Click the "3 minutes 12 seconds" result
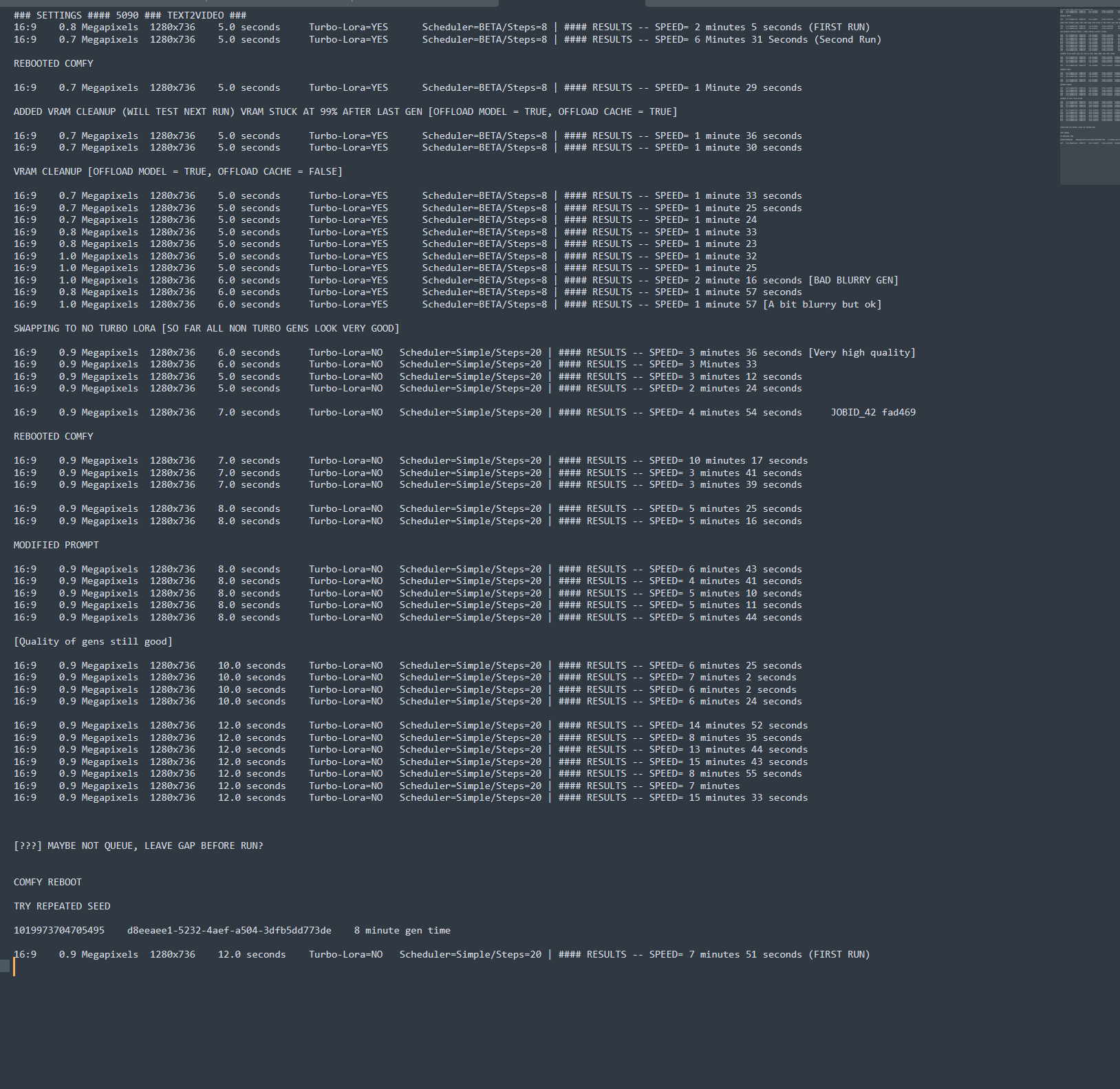1120x1089 pixels. pos(745,377)
